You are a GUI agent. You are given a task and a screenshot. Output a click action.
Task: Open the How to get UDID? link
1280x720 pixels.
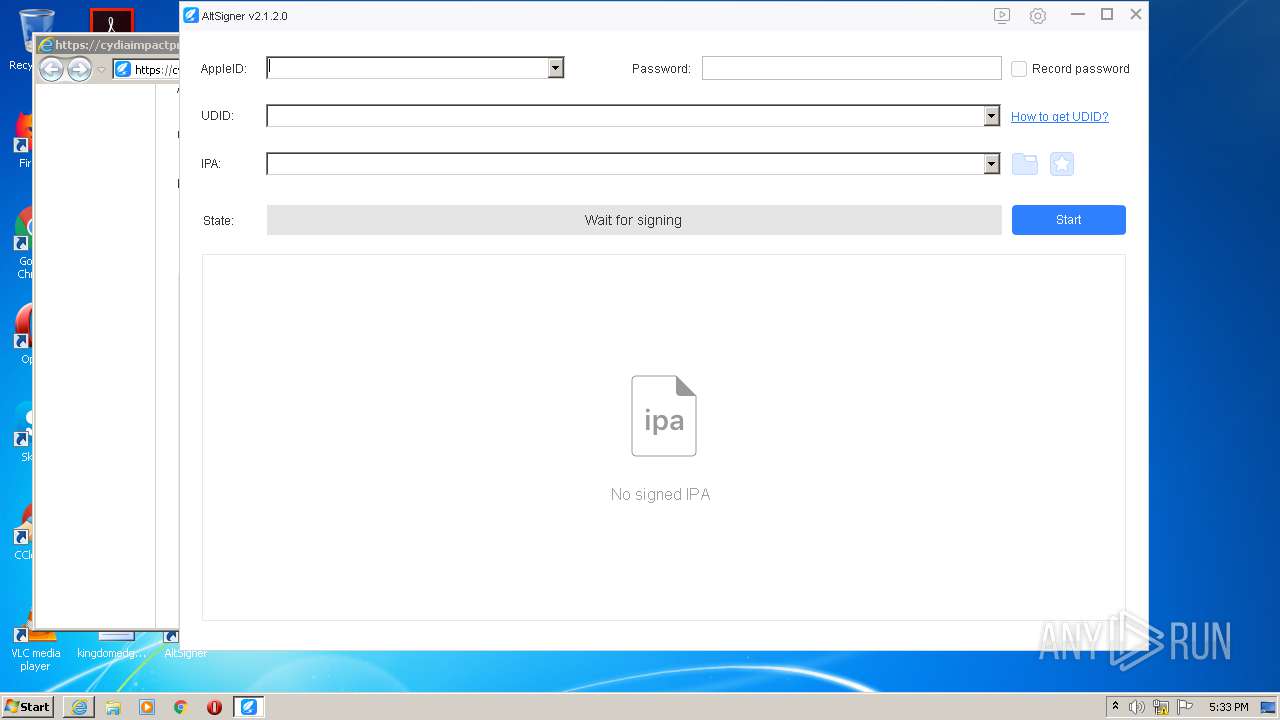[x=1060, y=117]
